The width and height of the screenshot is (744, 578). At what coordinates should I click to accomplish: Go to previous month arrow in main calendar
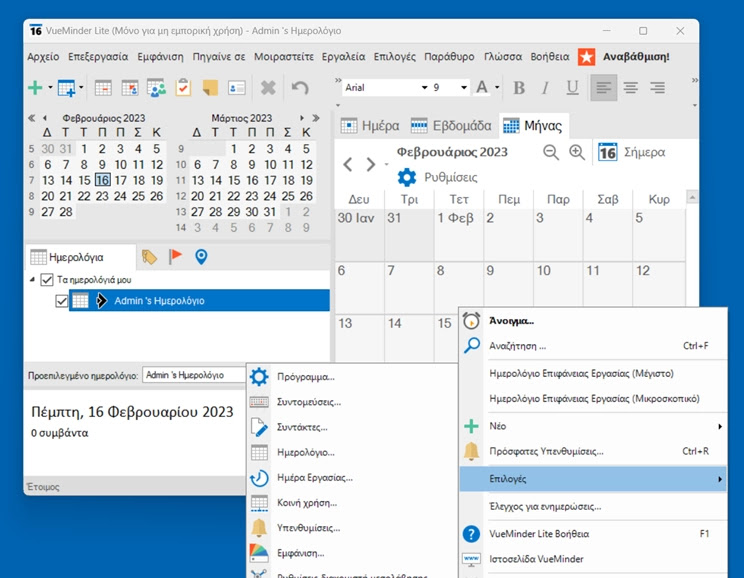348,165
